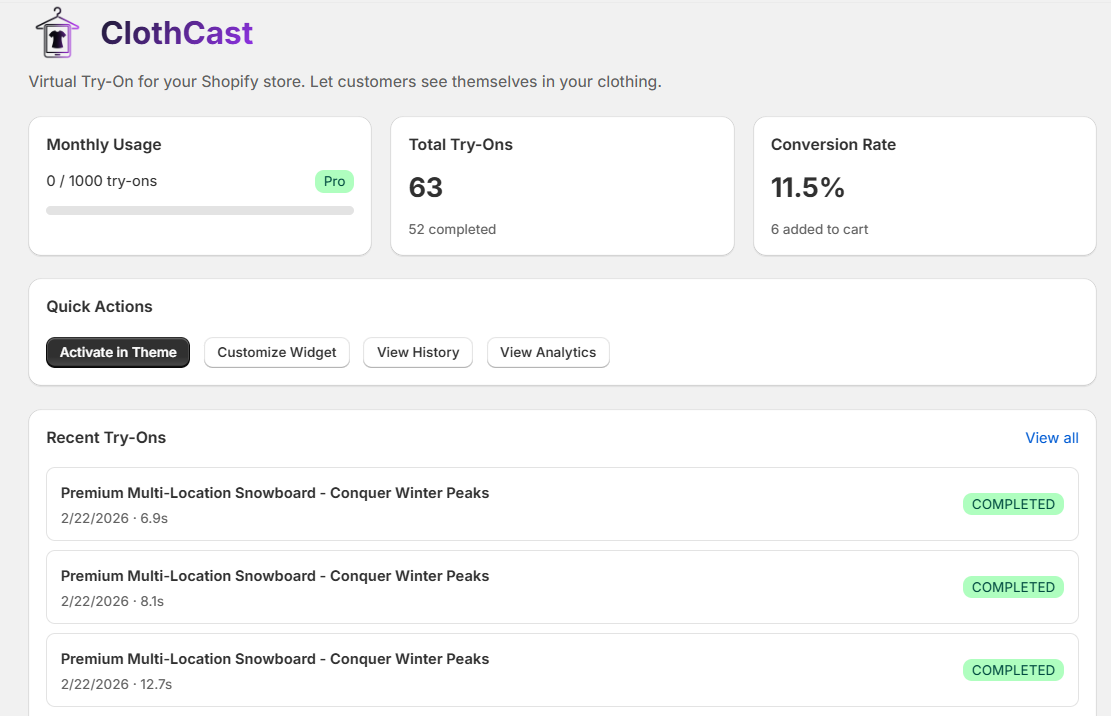Click the monthly usage progress bar

[199, 210]
